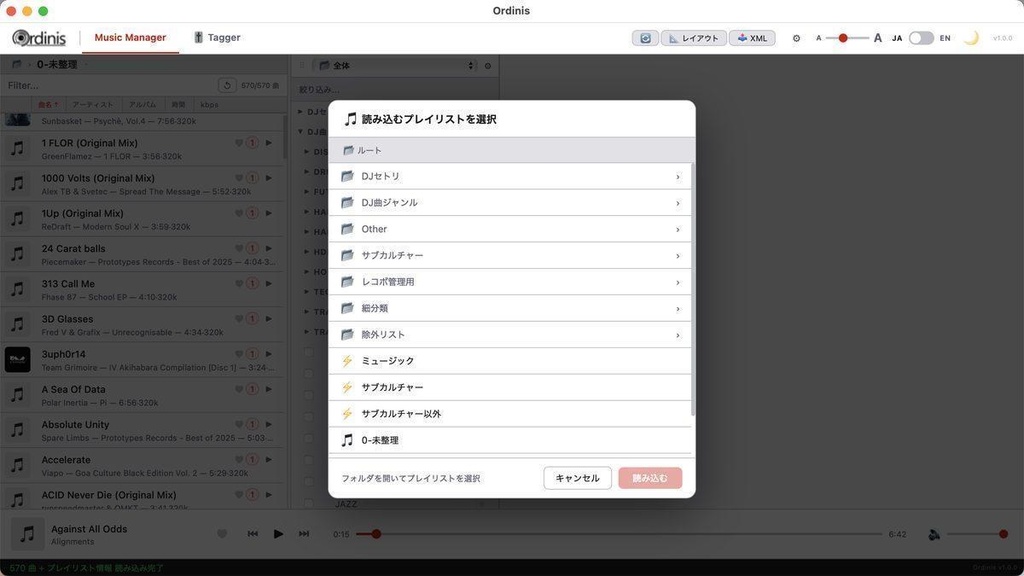Favorite the song 24 Carat balls
The width and height of the screenshot is (1024, 576).
coord(238,248)
